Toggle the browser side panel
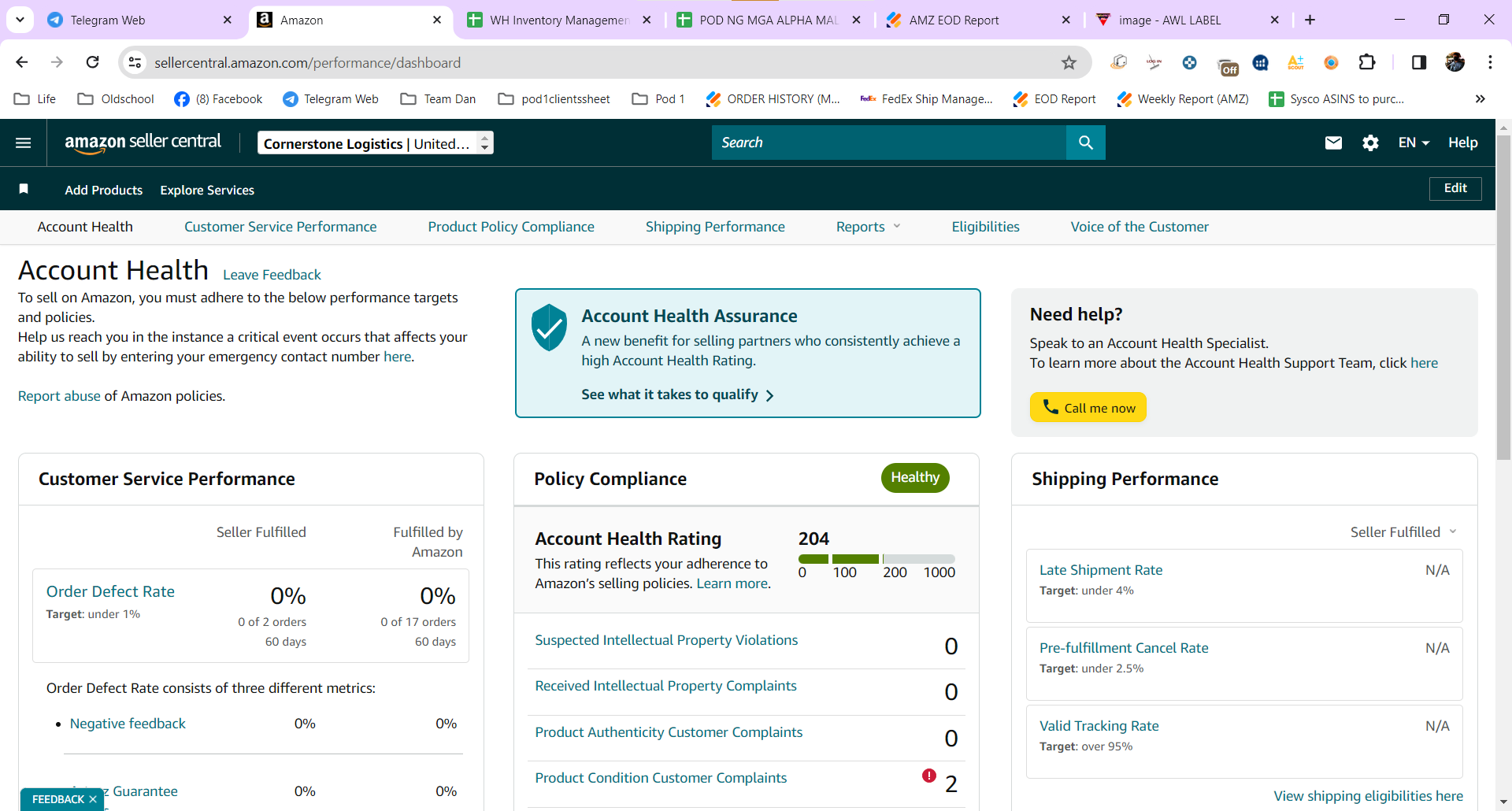The height and width of the screenshot is (811, 1512). pos(1419,62)
